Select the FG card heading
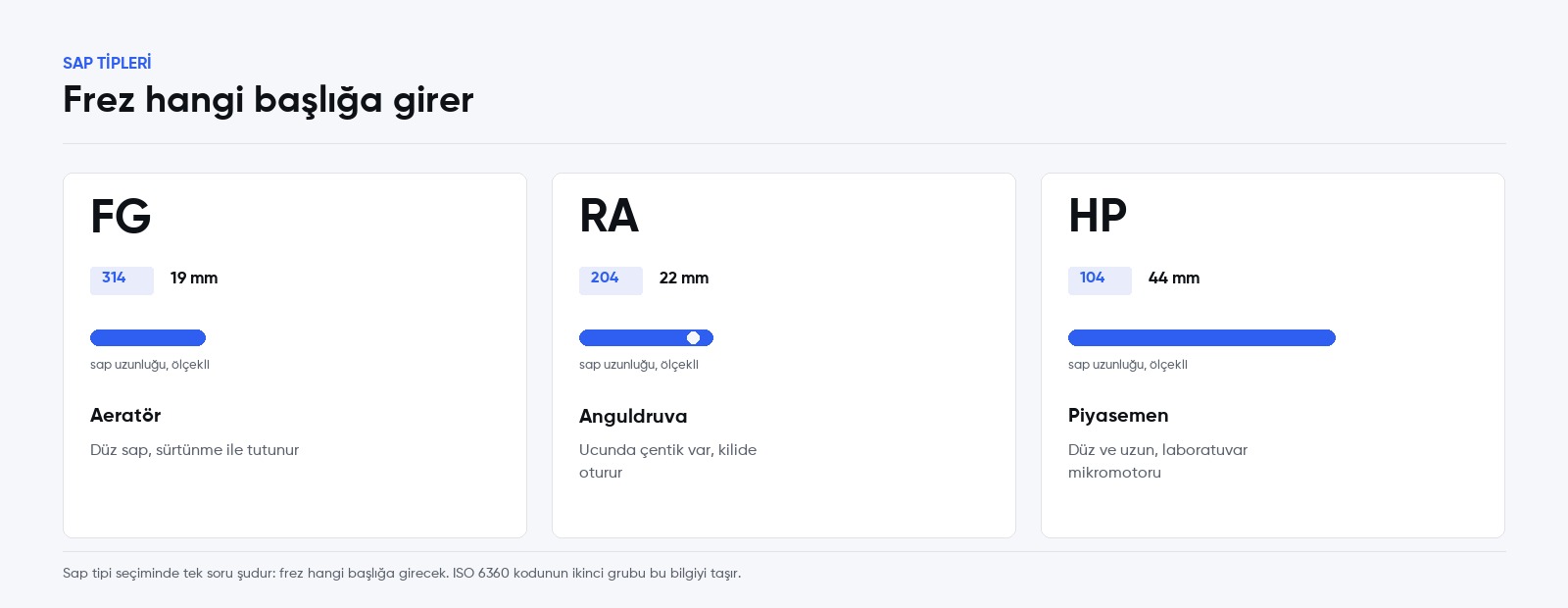Viewport: 1568px width, 608px height. coord(121,216)
